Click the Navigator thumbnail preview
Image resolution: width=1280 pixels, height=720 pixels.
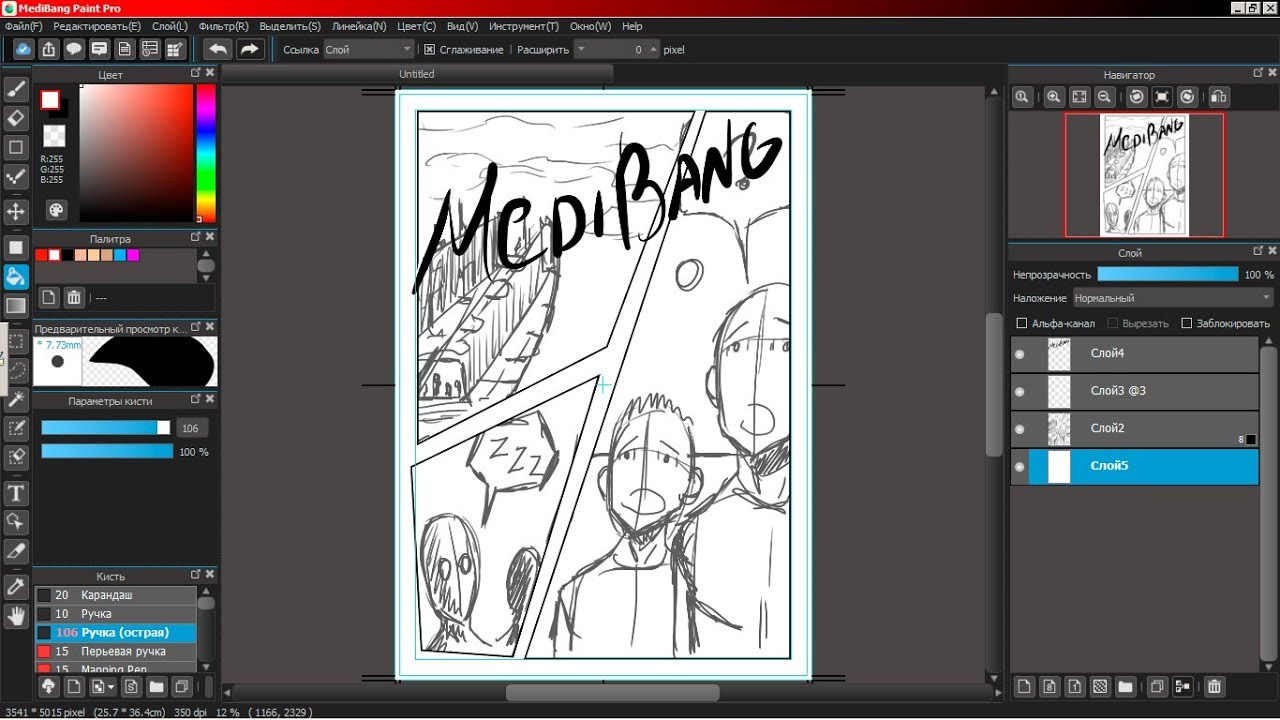click(x=1144, y=175)
